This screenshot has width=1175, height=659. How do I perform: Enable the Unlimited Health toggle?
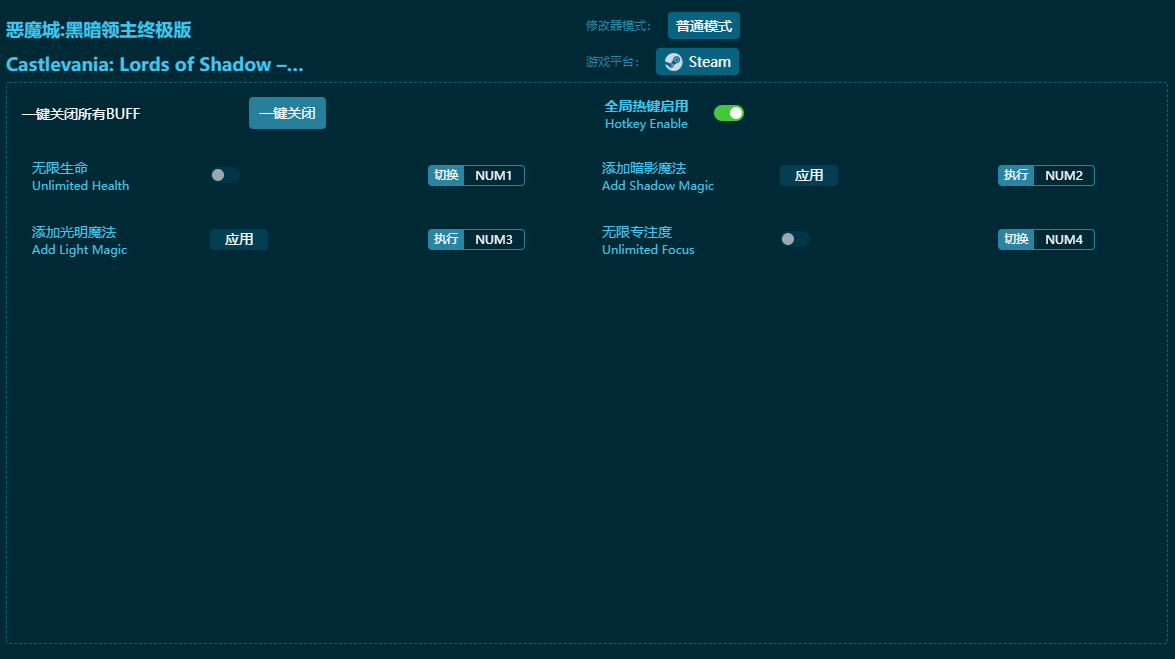tap(225, 175)
